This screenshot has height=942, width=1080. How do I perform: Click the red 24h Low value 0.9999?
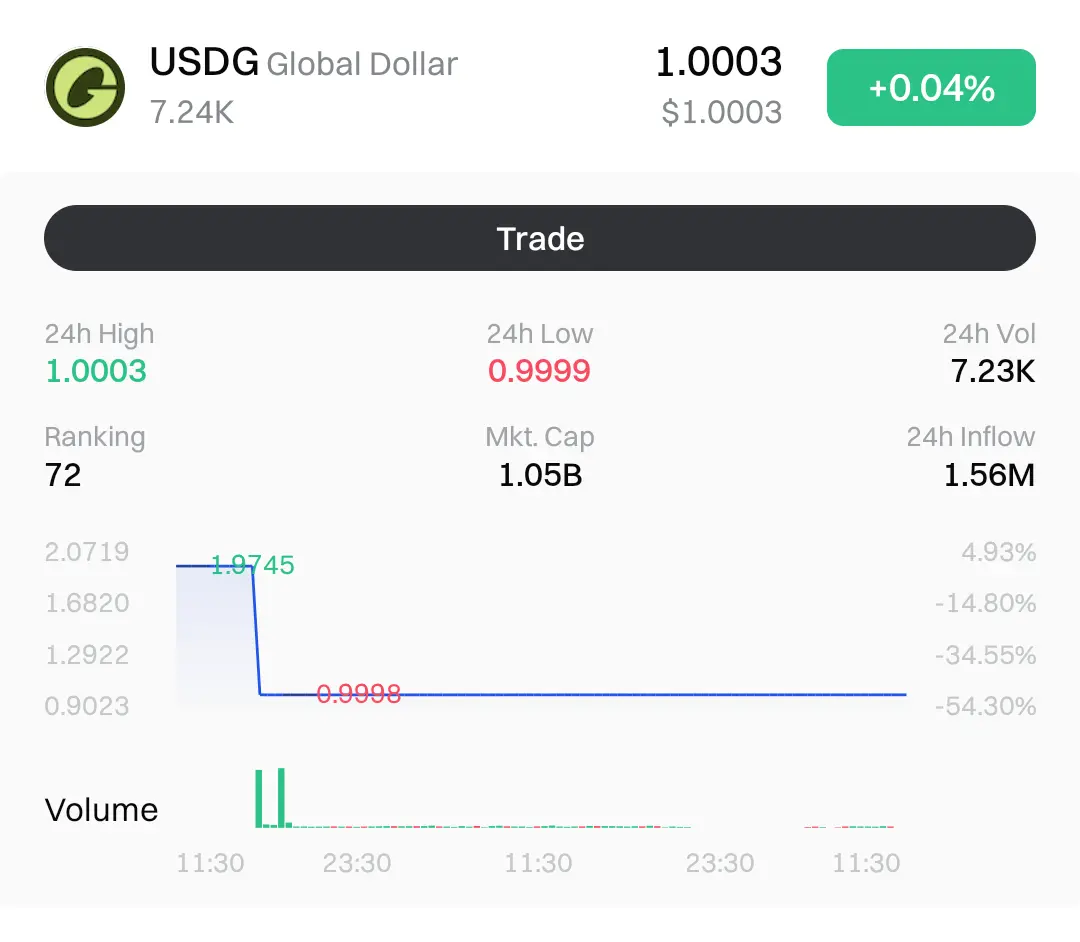[539, 371]
